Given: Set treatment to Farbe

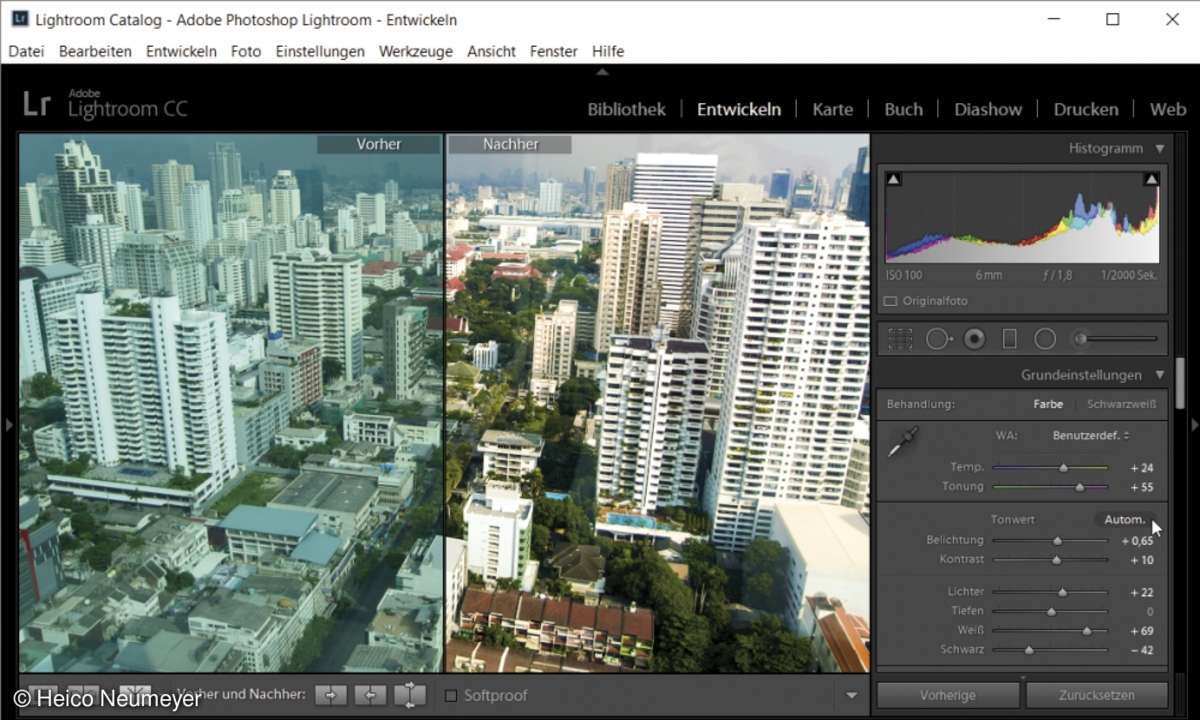Looking at the screenshot, I should tap(1048, 404).
